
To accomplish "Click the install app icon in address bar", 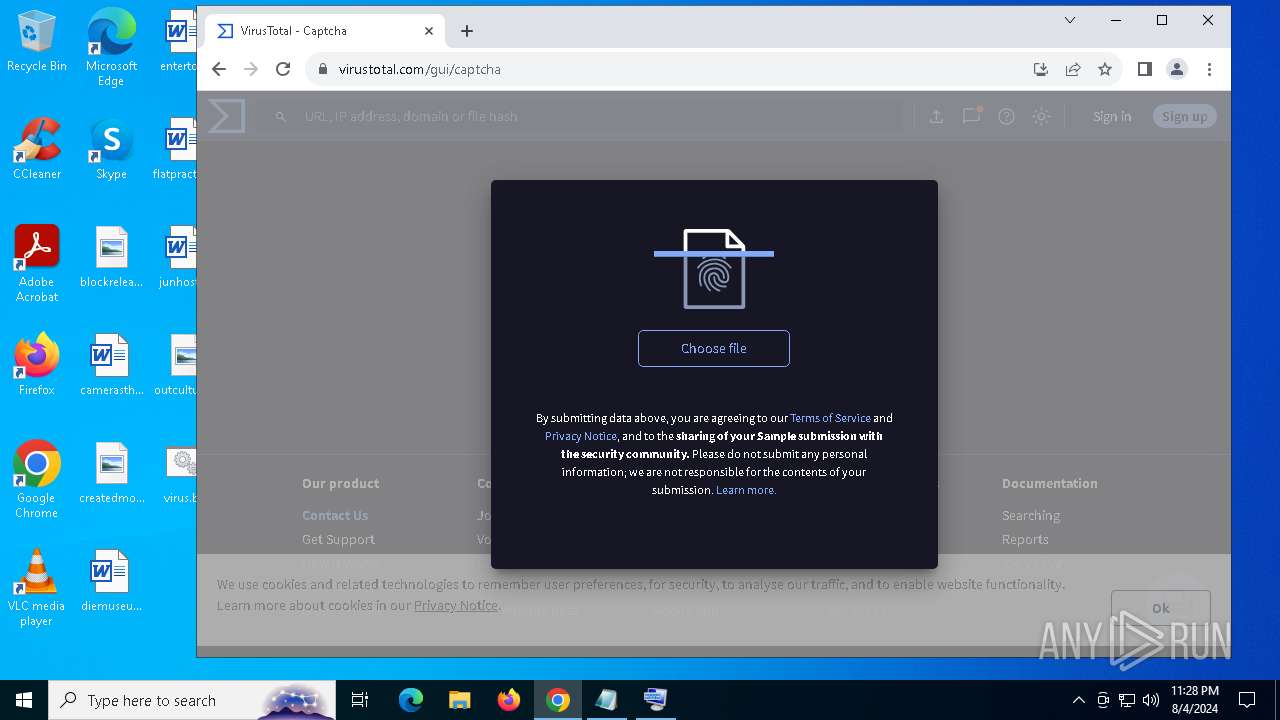I will click(x=1041, y=69).
